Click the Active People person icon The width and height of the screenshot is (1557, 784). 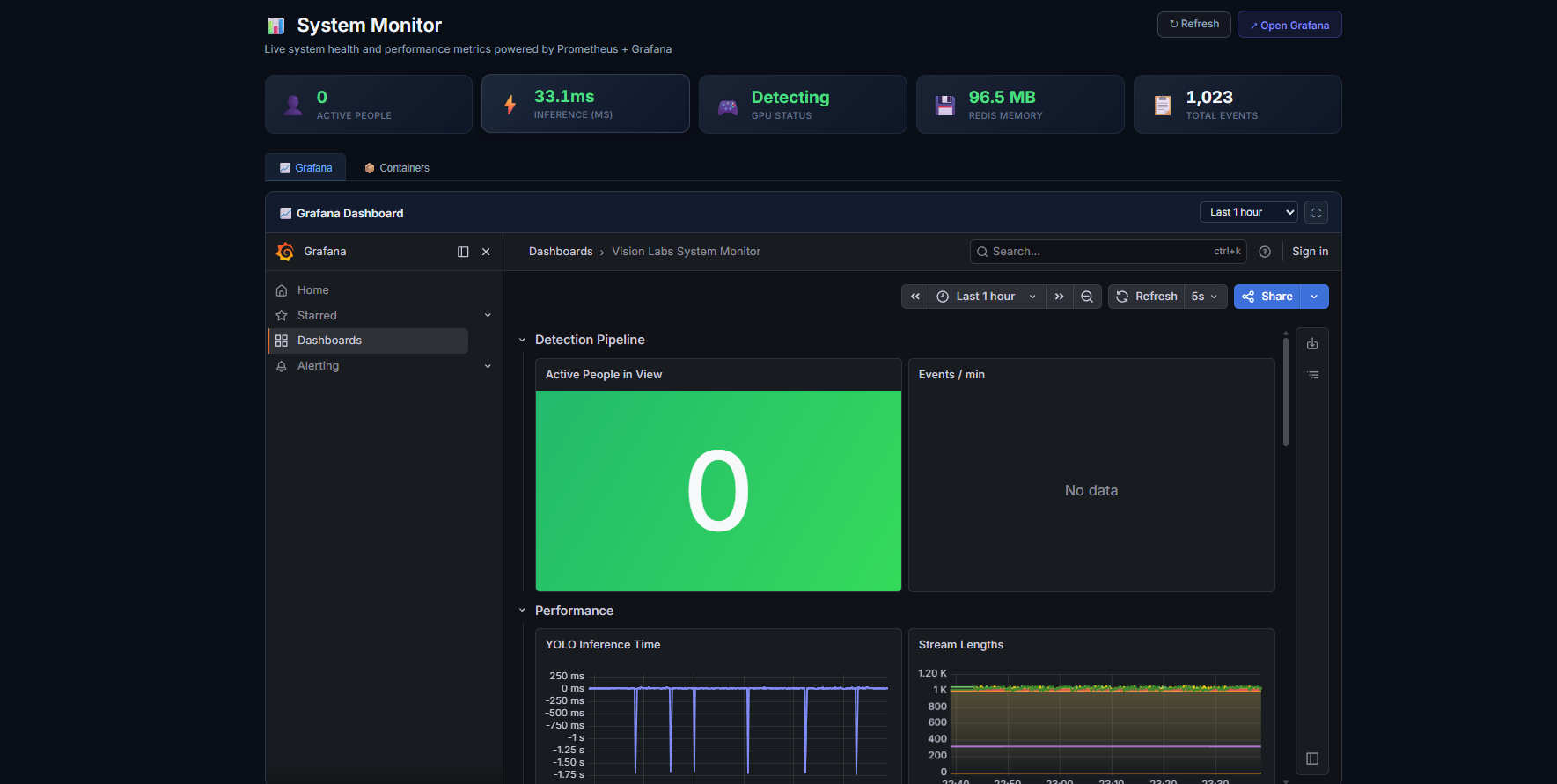pos(293,106)
